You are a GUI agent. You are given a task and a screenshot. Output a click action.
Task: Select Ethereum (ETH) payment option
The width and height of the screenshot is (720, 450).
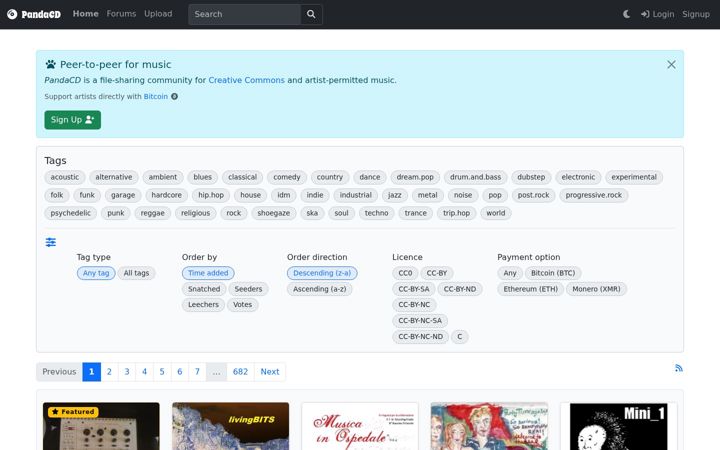click(530, 289)
